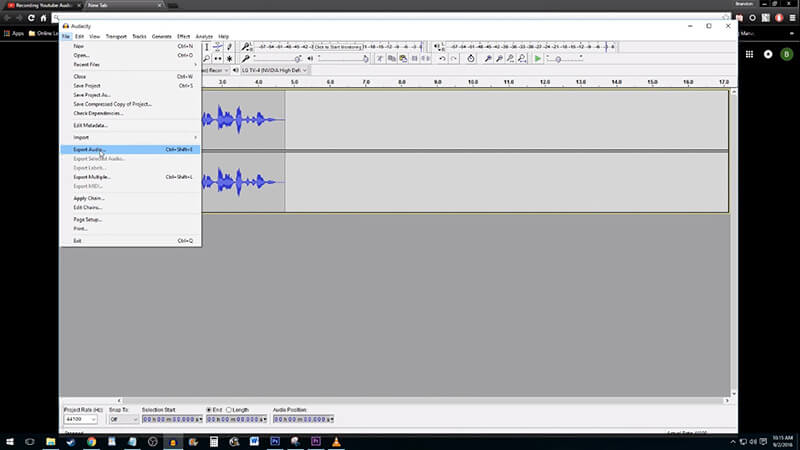The image size is (800, 450).
Task: Click the green Play-at-speed button
Action: click(x=538, y=59)
